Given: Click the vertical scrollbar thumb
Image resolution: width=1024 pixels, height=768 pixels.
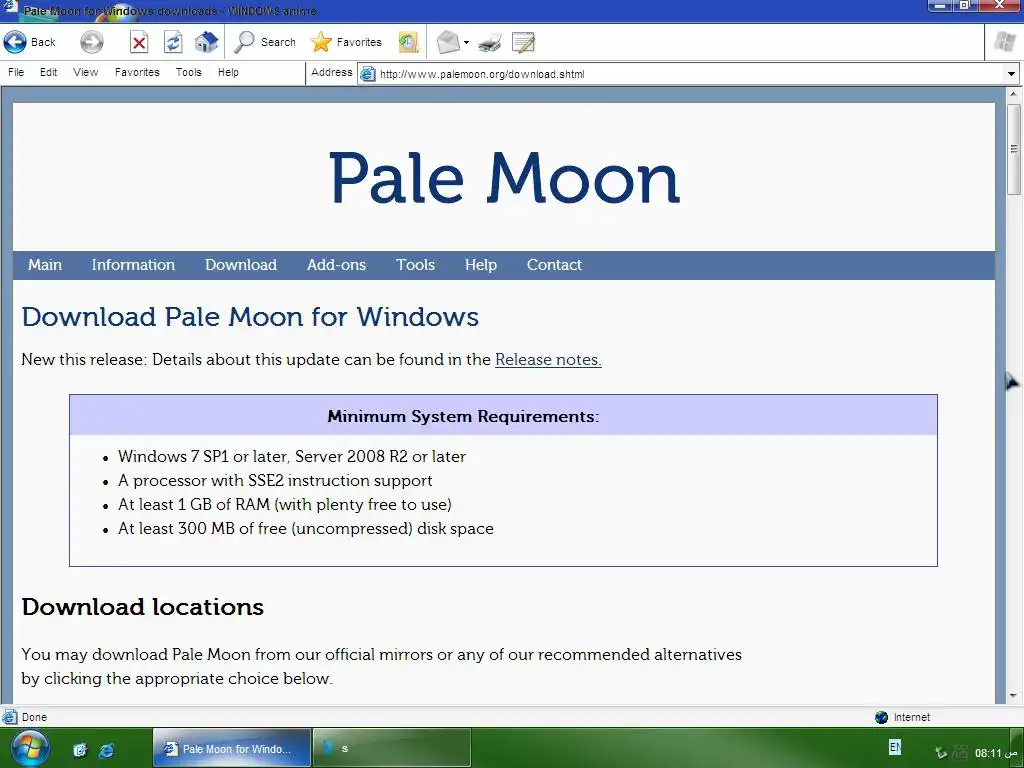Looking at the screenshot, I should tap(1014, 149).
